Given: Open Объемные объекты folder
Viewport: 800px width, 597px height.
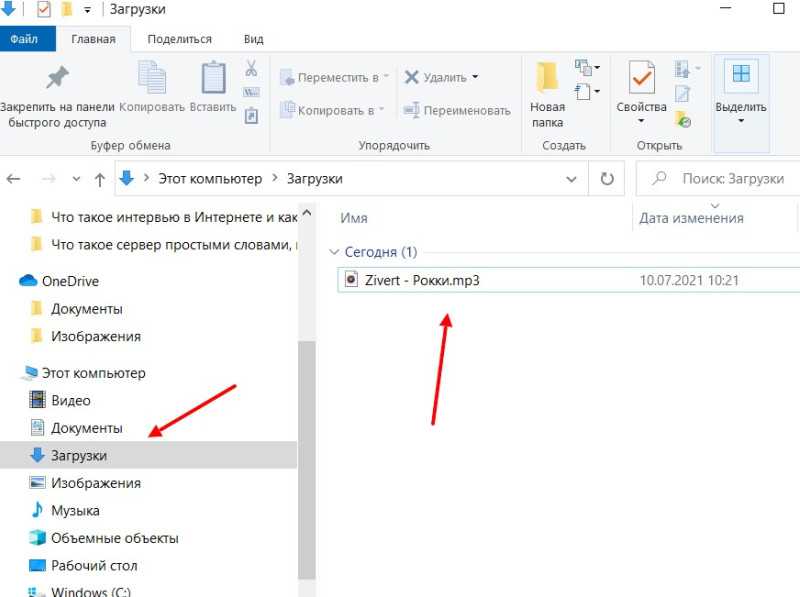Looking at the screenshot, I should (104, 538).
